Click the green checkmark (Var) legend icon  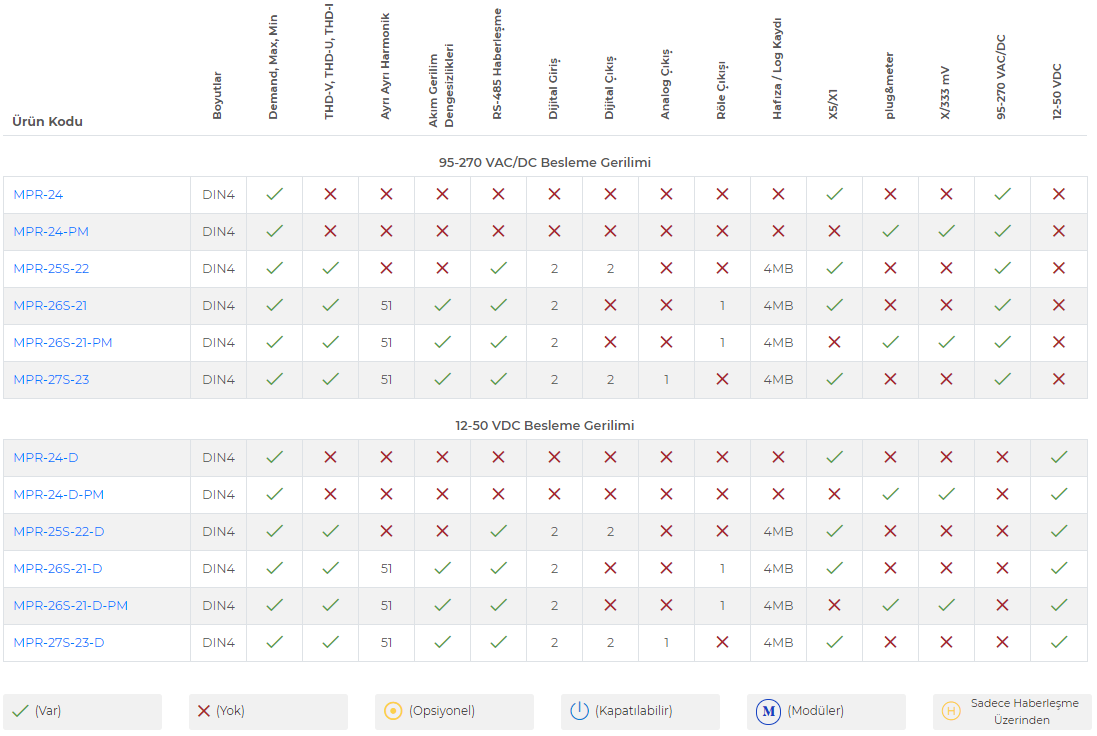[20, 711]
